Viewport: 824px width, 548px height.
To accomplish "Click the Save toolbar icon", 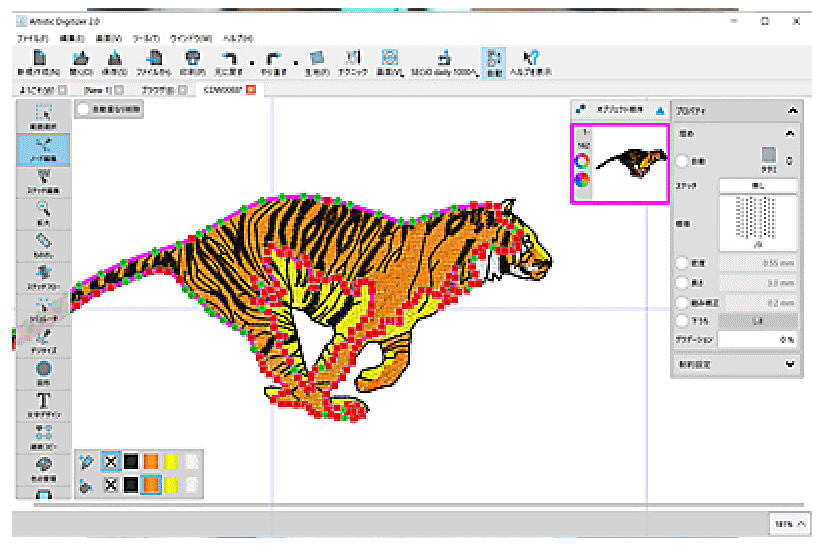I will point(115,58).
